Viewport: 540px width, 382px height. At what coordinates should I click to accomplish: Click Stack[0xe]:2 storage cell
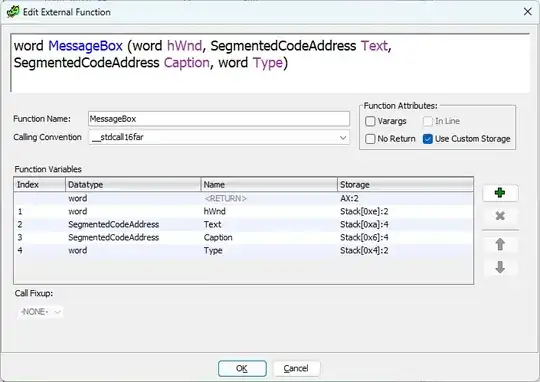tap(405, 211)
